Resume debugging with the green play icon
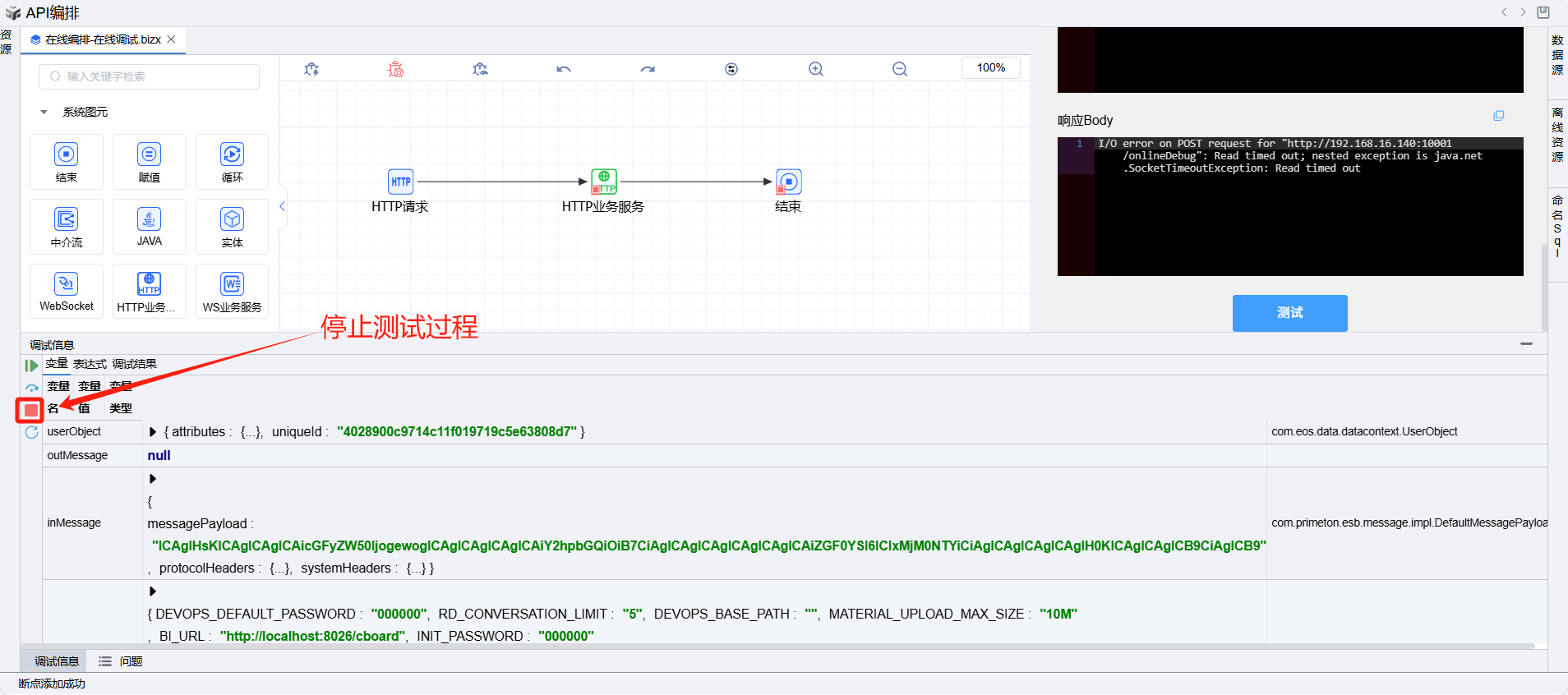The width and height of the screenshot is (1568, 695). point(31,366)
